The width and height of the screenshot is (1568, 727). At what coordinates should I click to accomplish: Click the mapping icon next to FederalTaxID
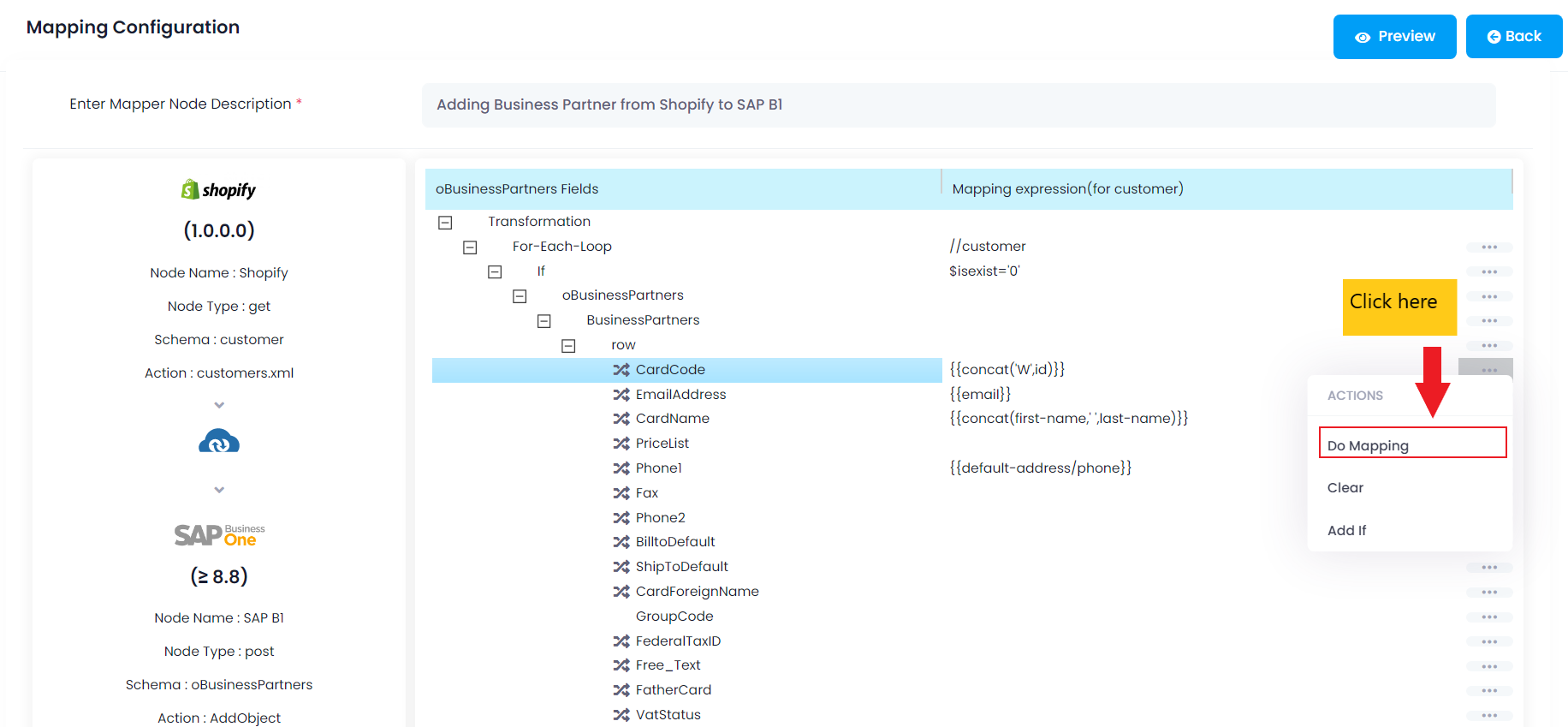pyautogui.click(x=621, y=641)
